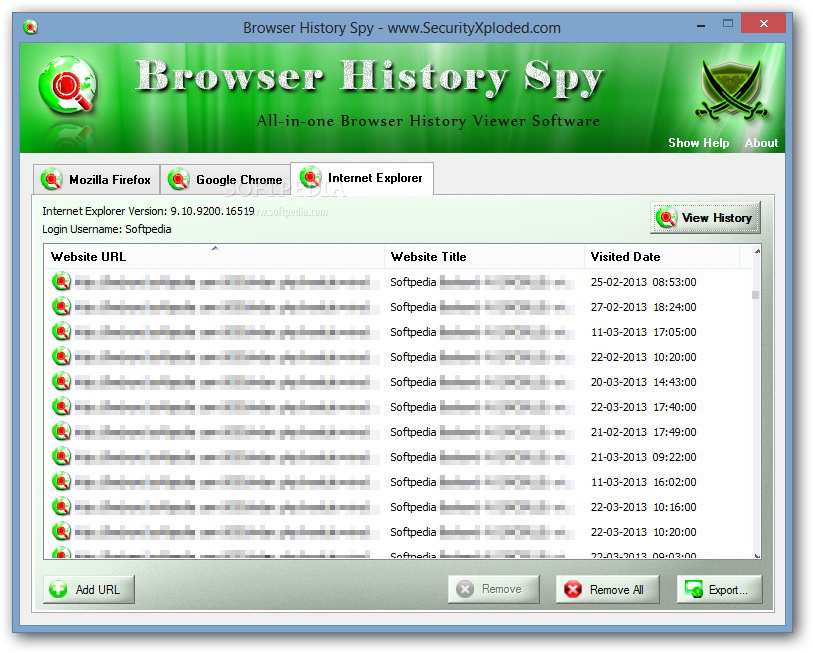Select the Internet Explorer tab
Viewport: 813px width, 653px height.
(362, 178)
